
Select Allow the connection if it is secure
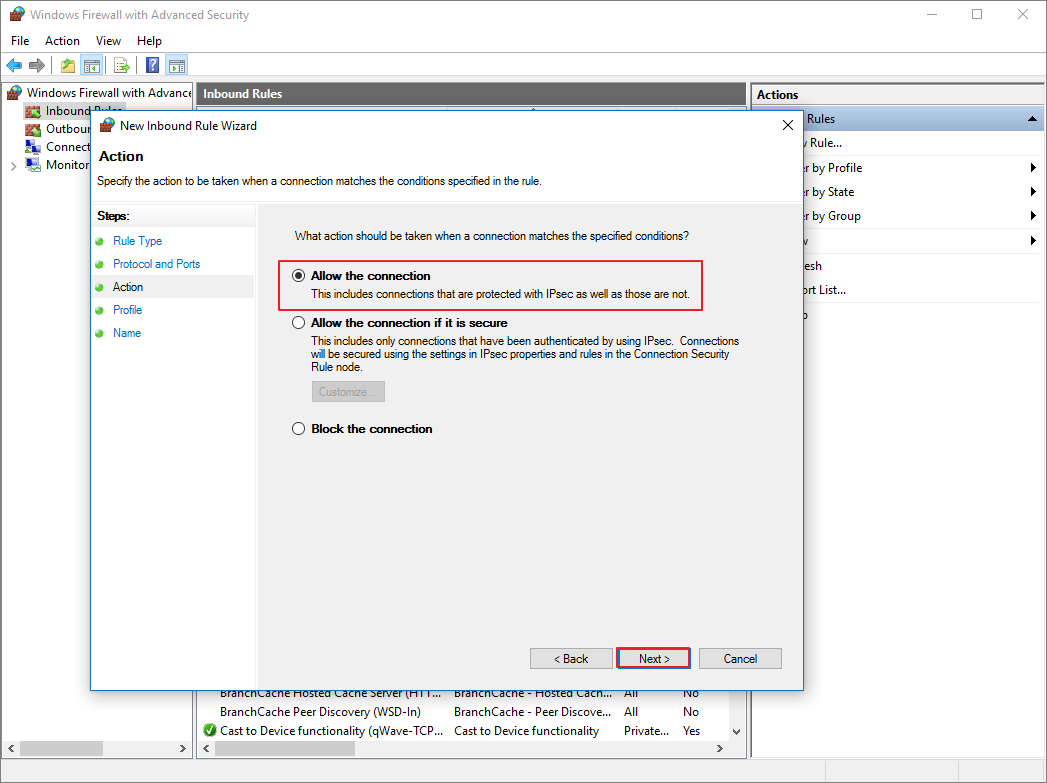tap(298, 323)
